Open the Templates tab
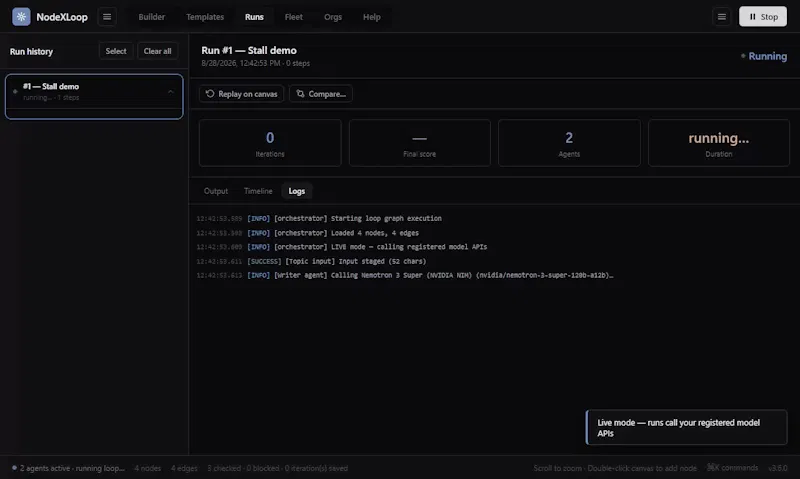Image resolution: width=800 pixels, height=479 pixels. (x=205, y=17)
